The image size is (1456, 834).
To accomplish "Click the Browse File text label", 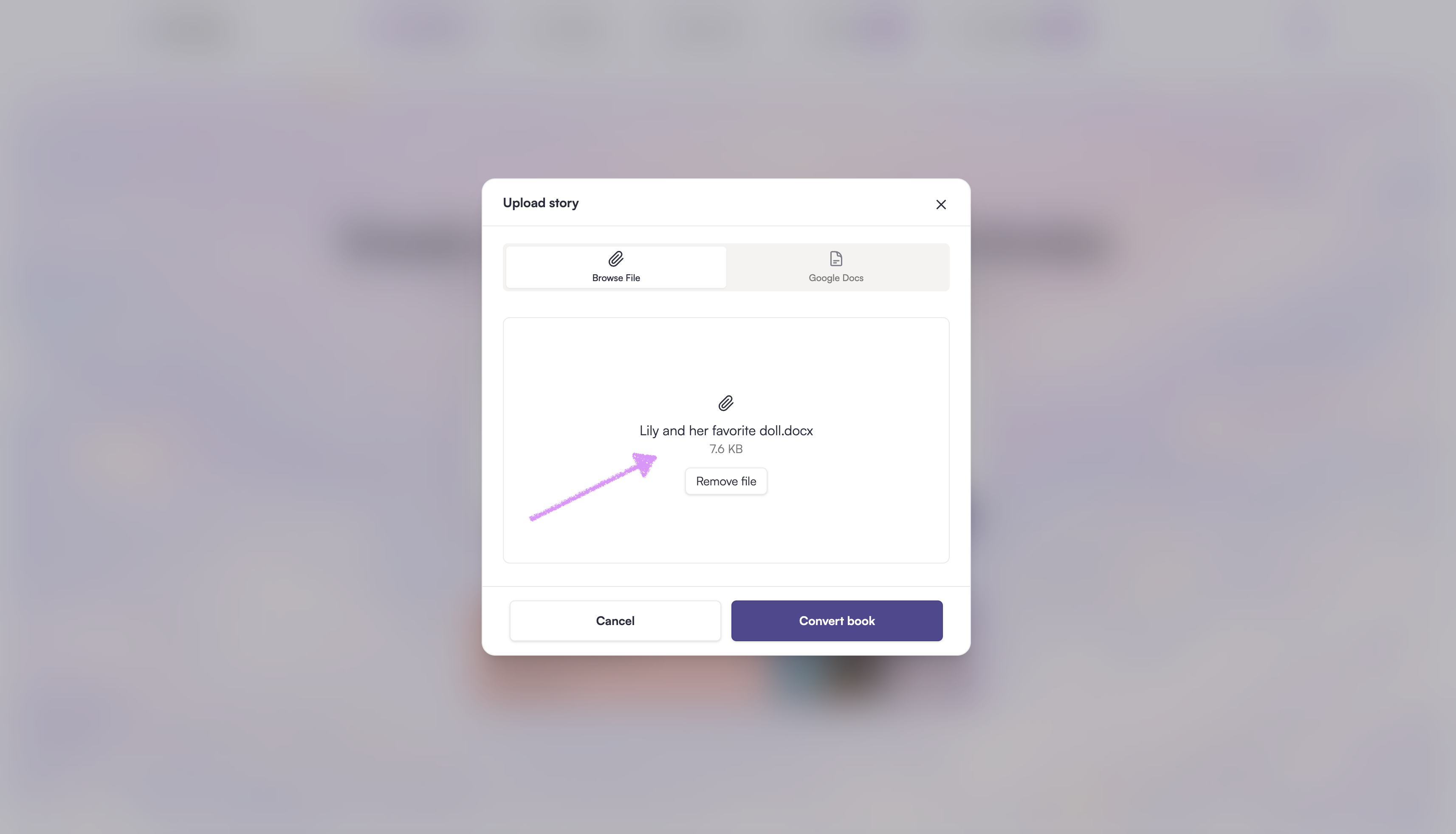I will point(616,278).
